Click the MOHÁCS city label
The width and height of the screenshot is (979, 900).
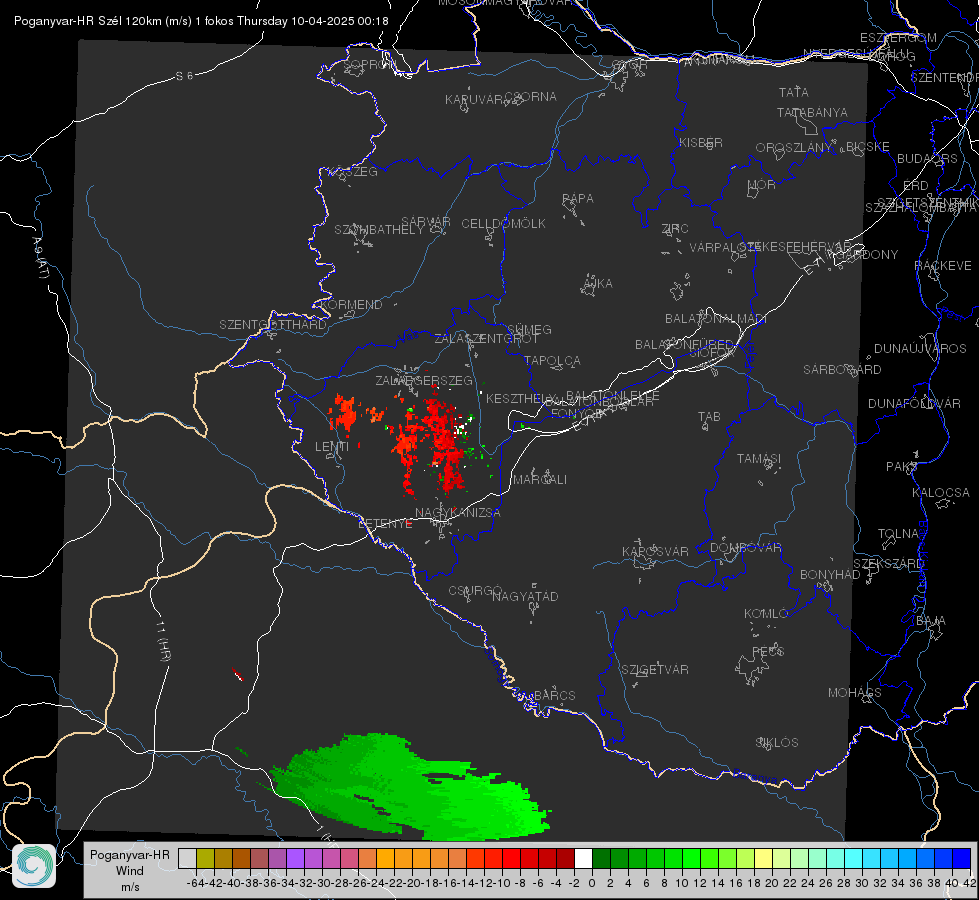coord(855,693)
